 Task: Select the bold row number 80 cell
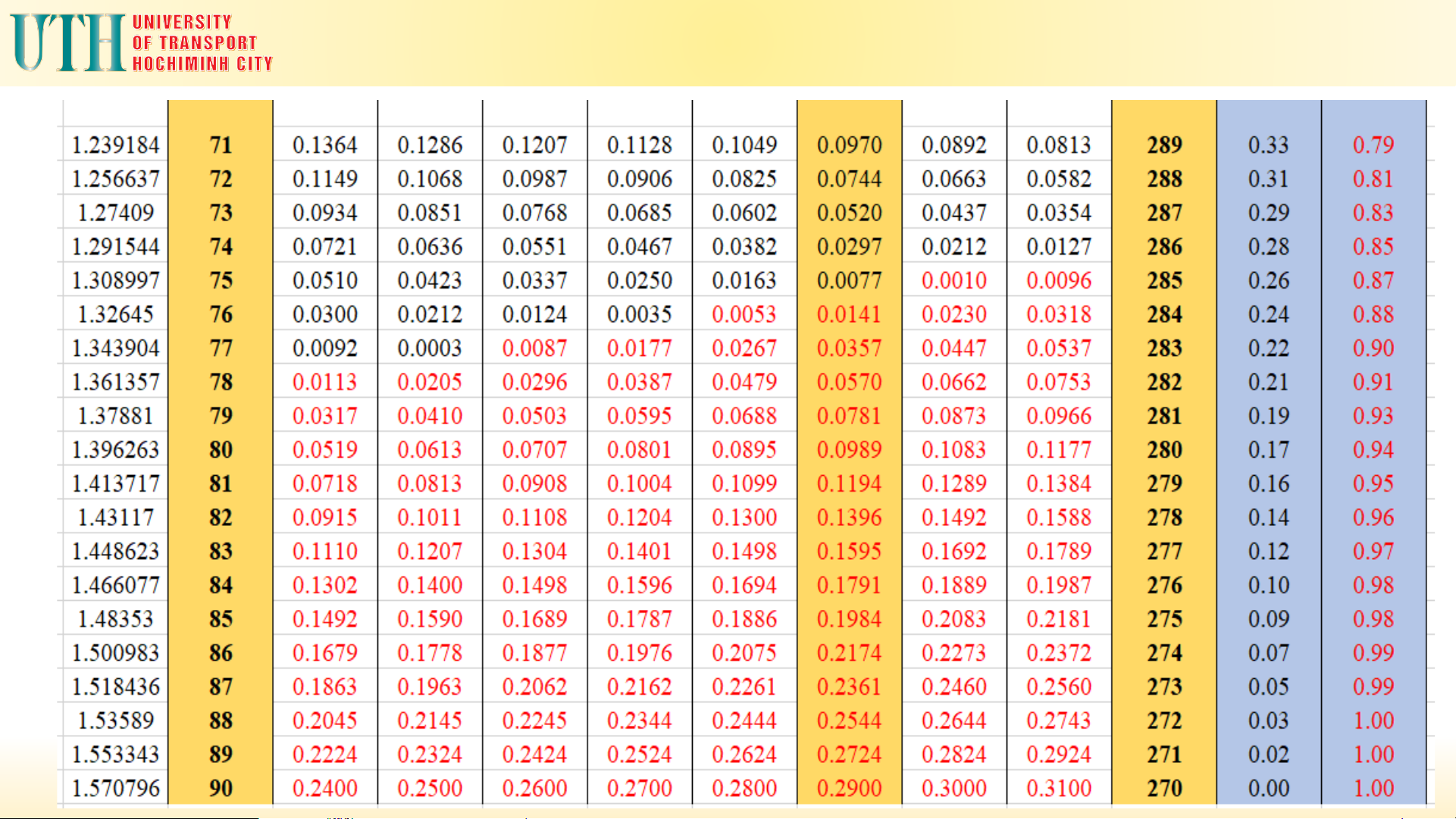pyautogui.click(x=221, y=449)
